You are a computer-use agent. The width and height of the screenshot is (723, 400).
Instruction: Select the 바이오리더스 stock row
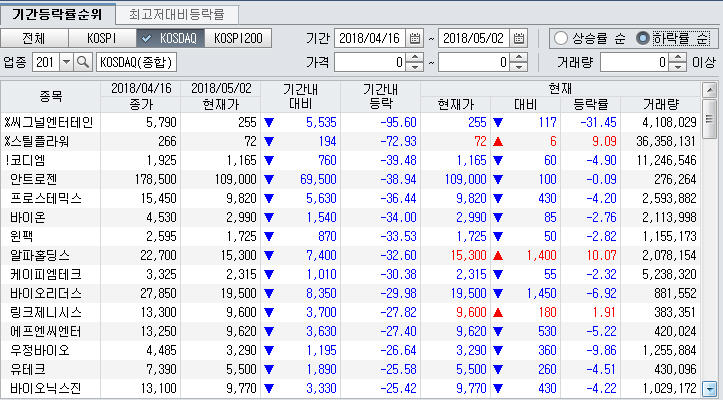350,293
